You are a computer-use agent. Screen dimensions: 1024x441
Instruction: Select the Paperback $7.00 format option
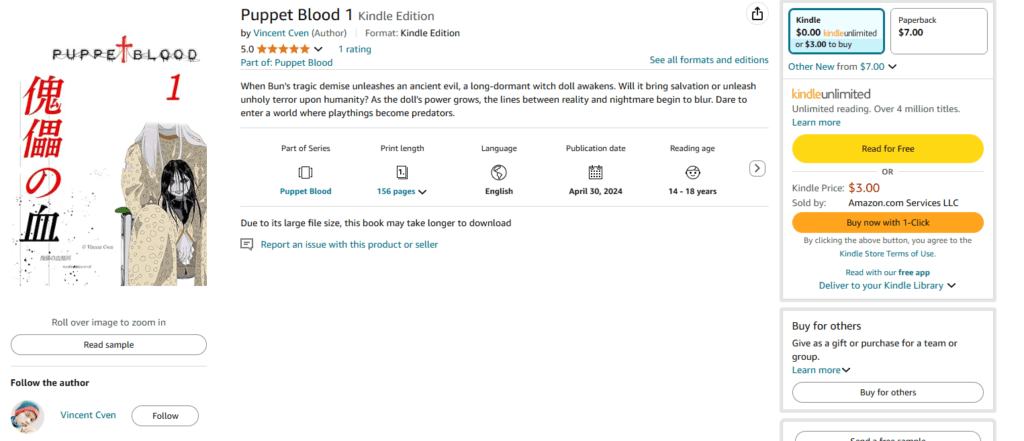tap(939, 31)
